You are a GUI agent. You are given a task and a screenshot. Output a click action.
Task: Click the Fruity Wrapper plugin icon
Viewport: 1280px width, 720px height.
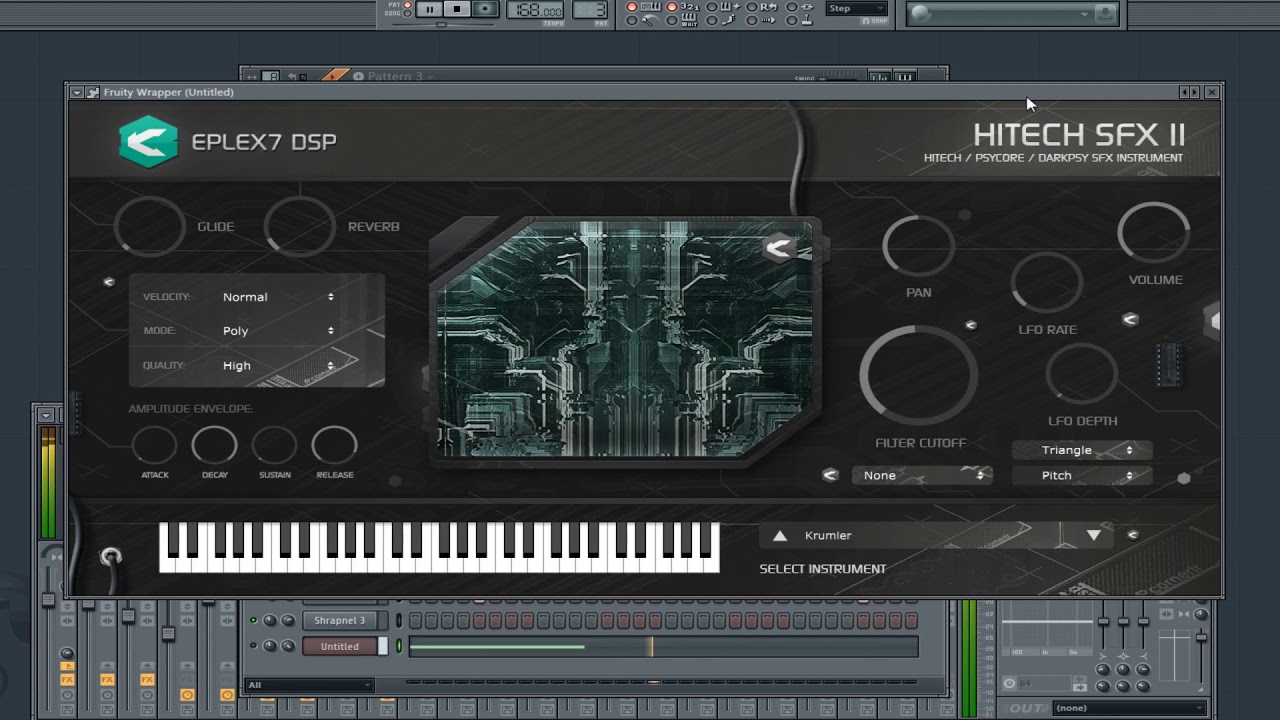[x=93, y=92]
